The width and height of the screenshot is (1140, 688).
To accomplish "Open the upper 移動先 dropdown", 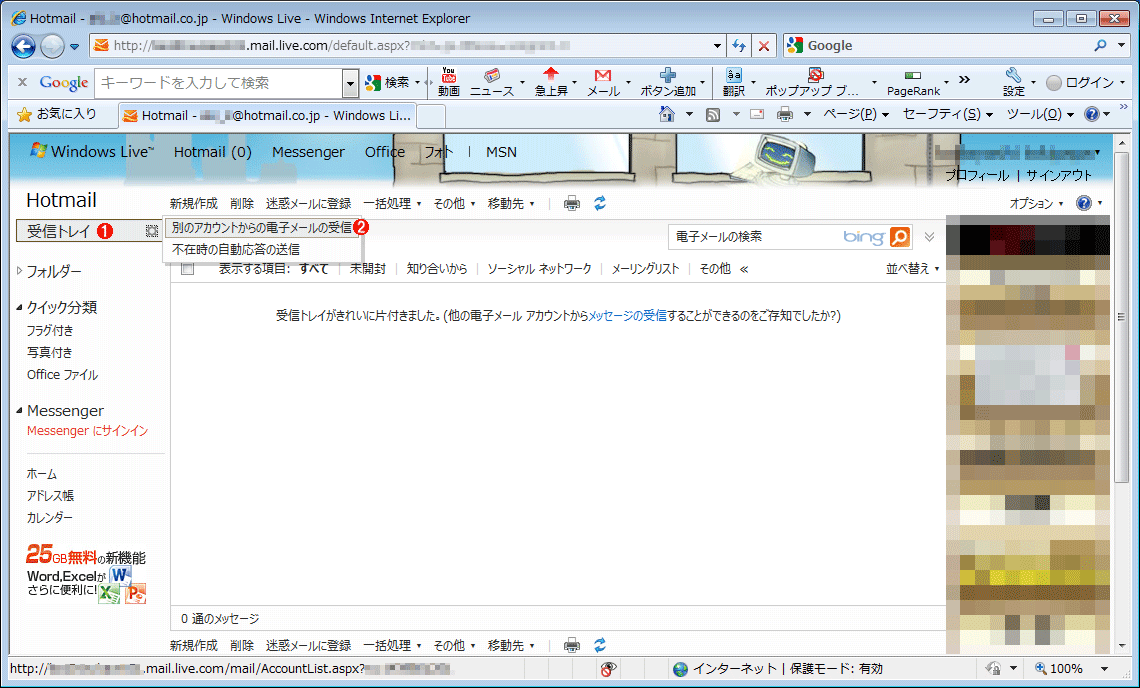I will [x=511, y=204].
